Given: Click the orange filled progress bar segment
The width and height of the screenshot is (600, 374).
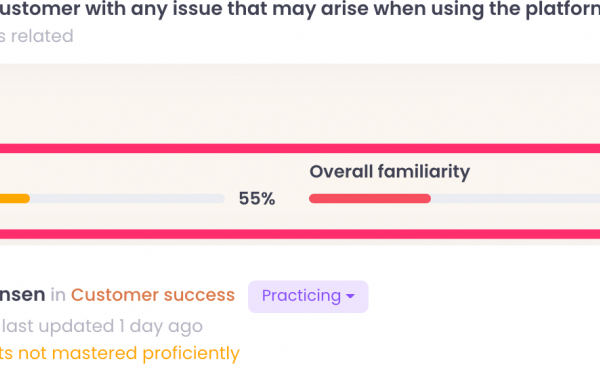Looking at the screenshot, I should (x=15, y=198).
